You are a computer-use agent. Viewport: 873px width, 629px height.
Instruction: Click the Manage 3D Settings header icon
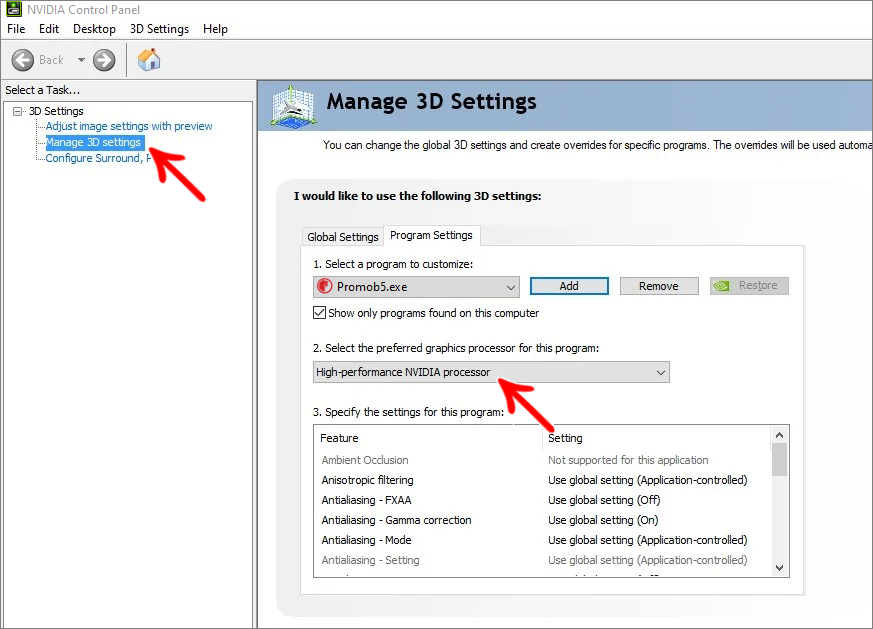point(293,105)
